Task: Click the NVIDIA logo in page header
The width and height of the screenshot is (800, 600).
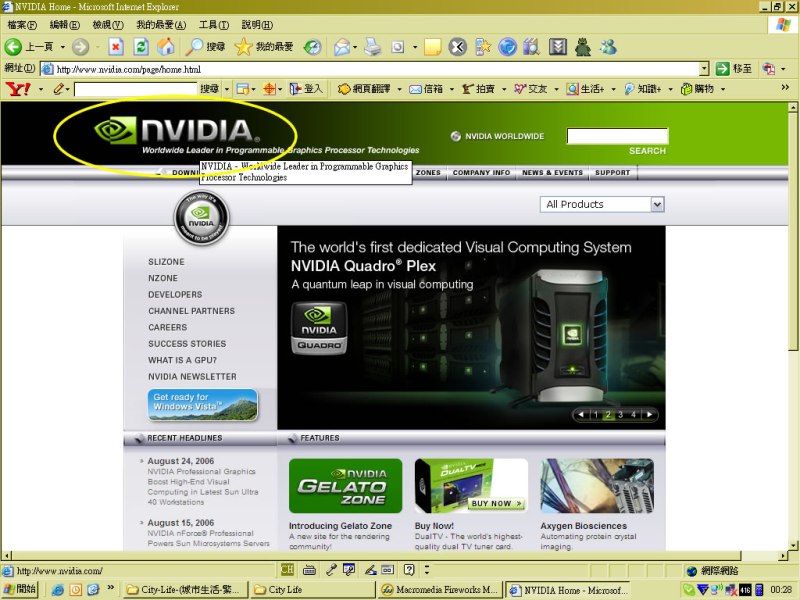Action: tap(177, 131)
